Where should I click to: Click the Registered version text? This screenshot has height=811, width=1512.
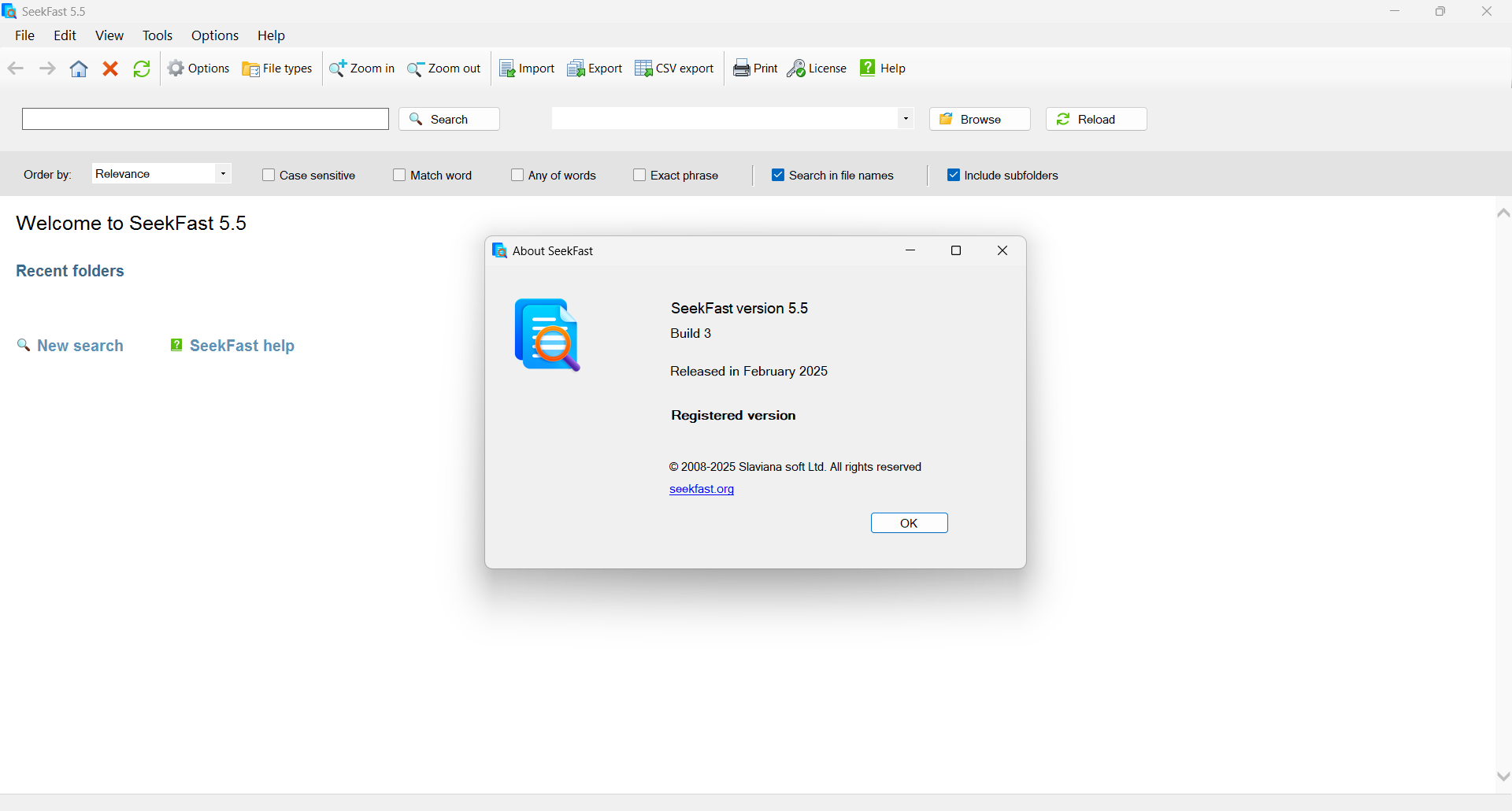pyautogui.click(x=733, y=416)
